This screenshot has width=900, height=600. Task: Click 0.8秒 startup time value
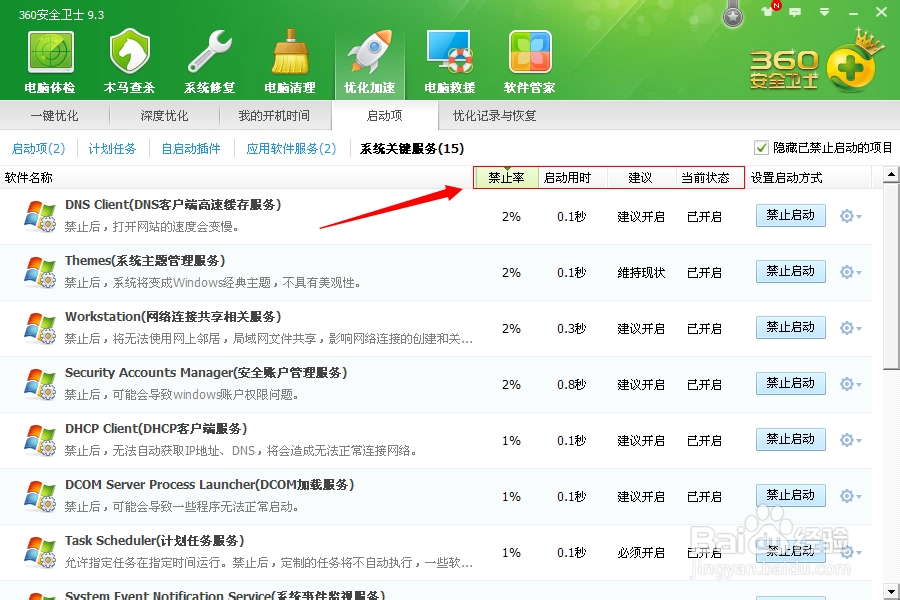point(571,385)
